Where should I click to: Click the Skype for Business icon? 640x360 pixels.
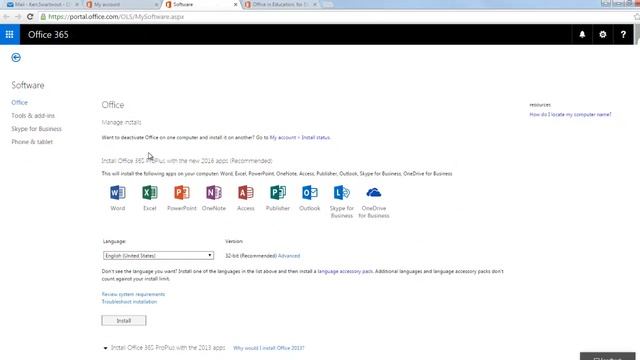tap(342, 192)
